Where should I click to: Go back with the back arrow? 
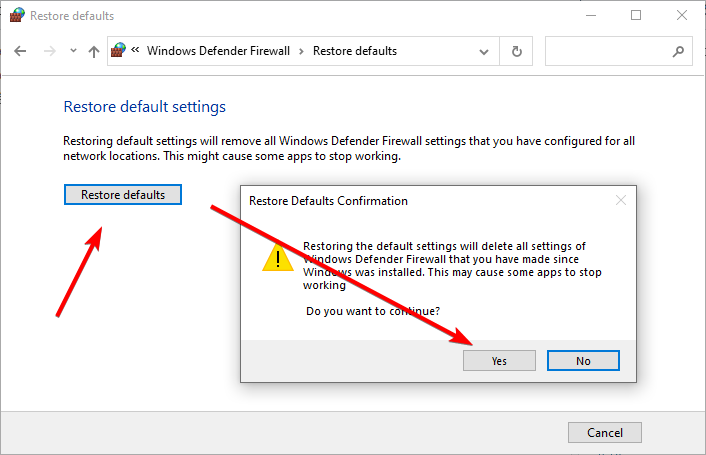[20, 51]
